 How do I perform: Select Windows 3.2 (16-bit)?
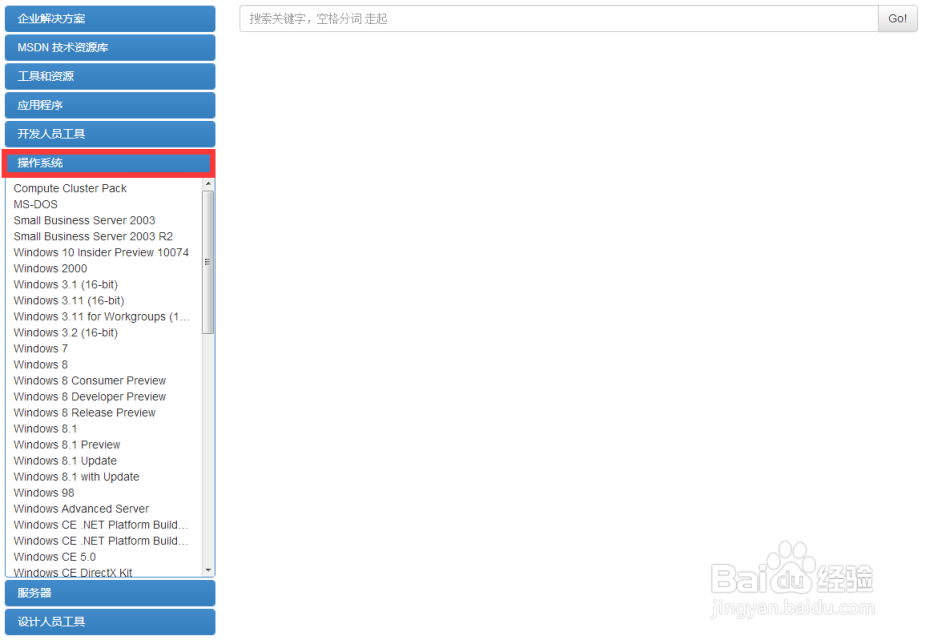[66, 332]
